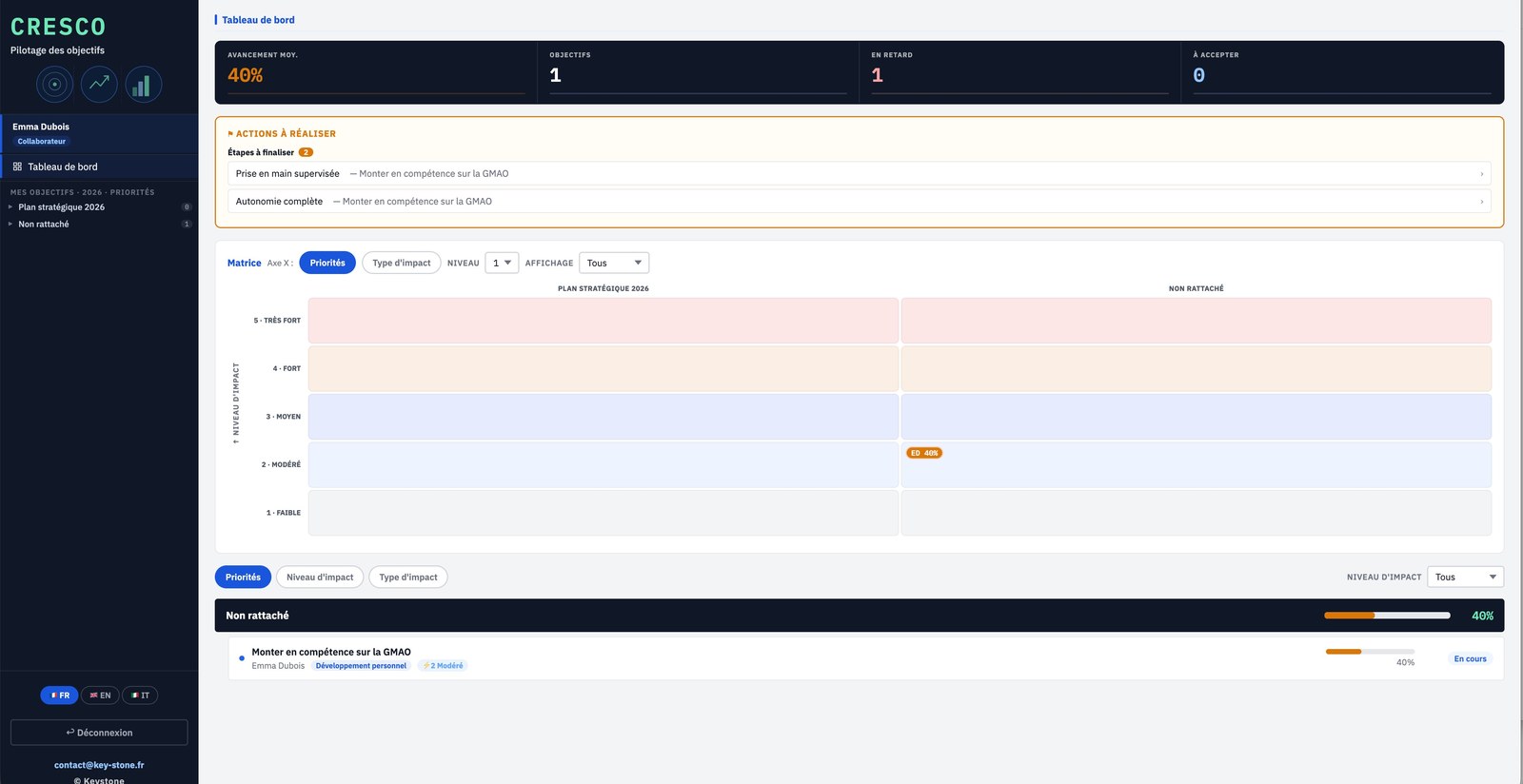Open the Niveau dropdown in Matrice
The image size is (1523, 784).
click(x=502, y=263)
